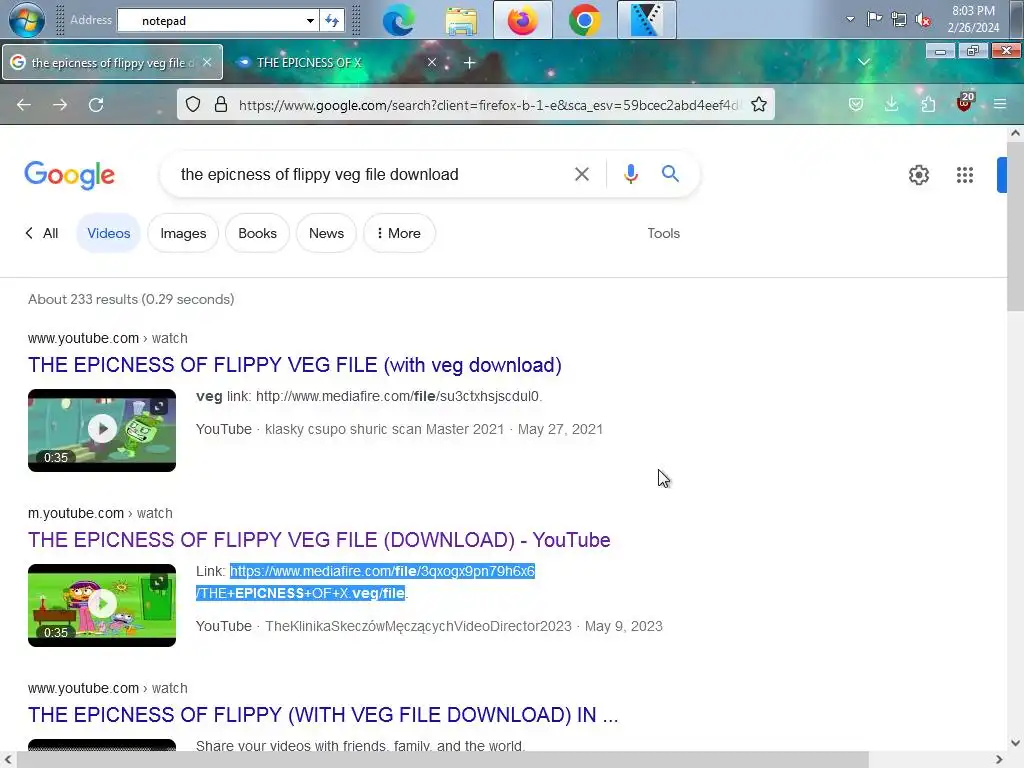Image resolution: width=1024 pixels, height=768 pixels.
Task: Open the Windows Start orb
Action: tap(26, 20)
